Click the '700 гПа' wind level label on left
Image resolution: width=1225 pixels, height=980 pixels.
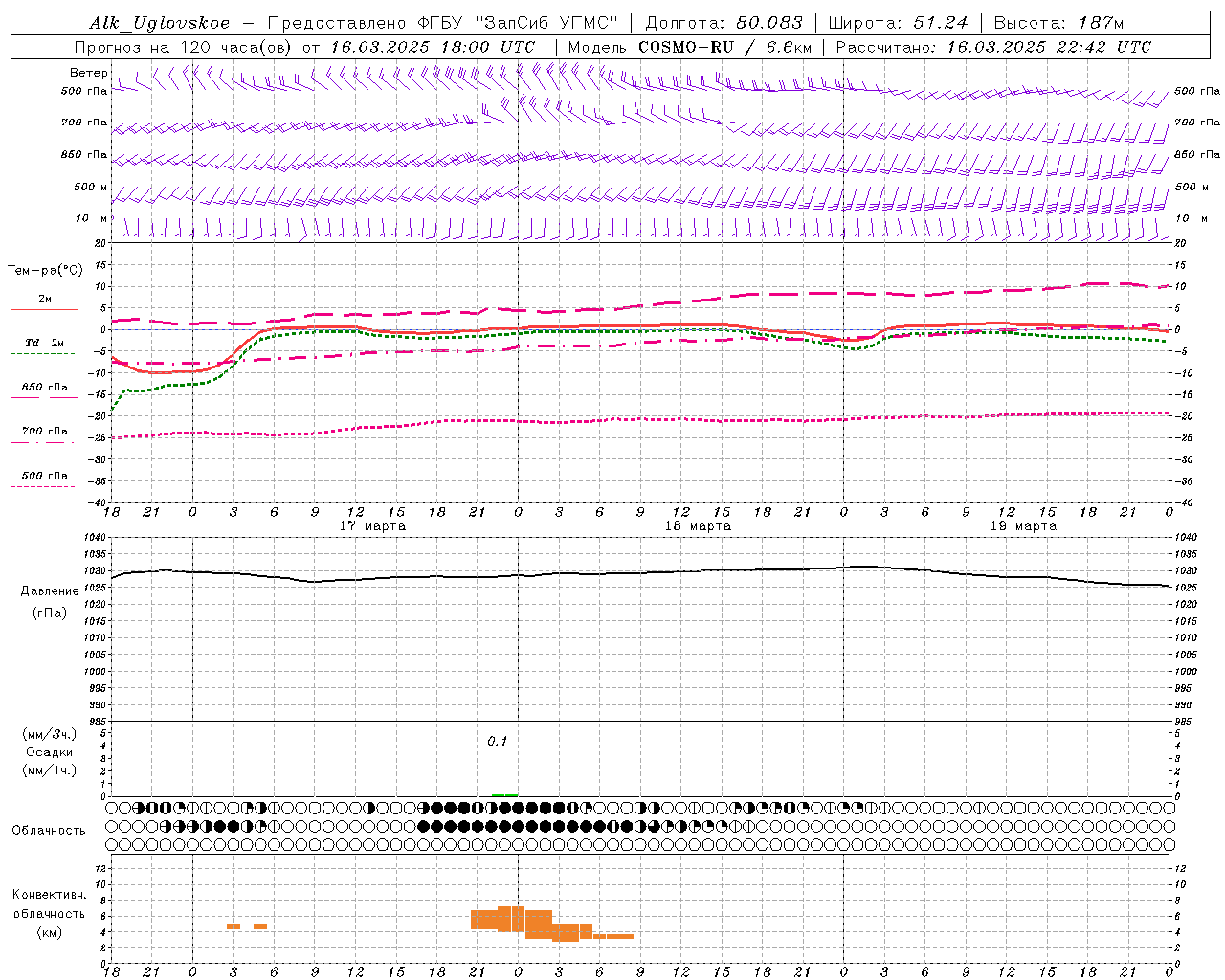(84, 122)
